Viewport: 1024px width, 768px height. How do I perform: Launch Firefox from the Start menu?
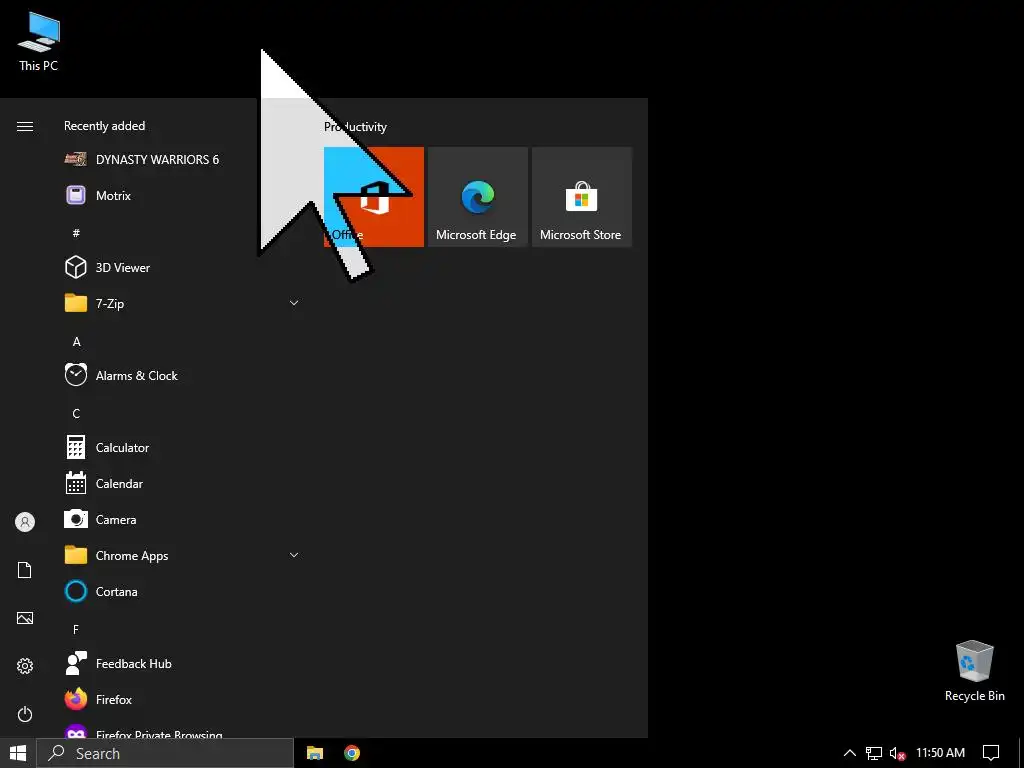182,699
